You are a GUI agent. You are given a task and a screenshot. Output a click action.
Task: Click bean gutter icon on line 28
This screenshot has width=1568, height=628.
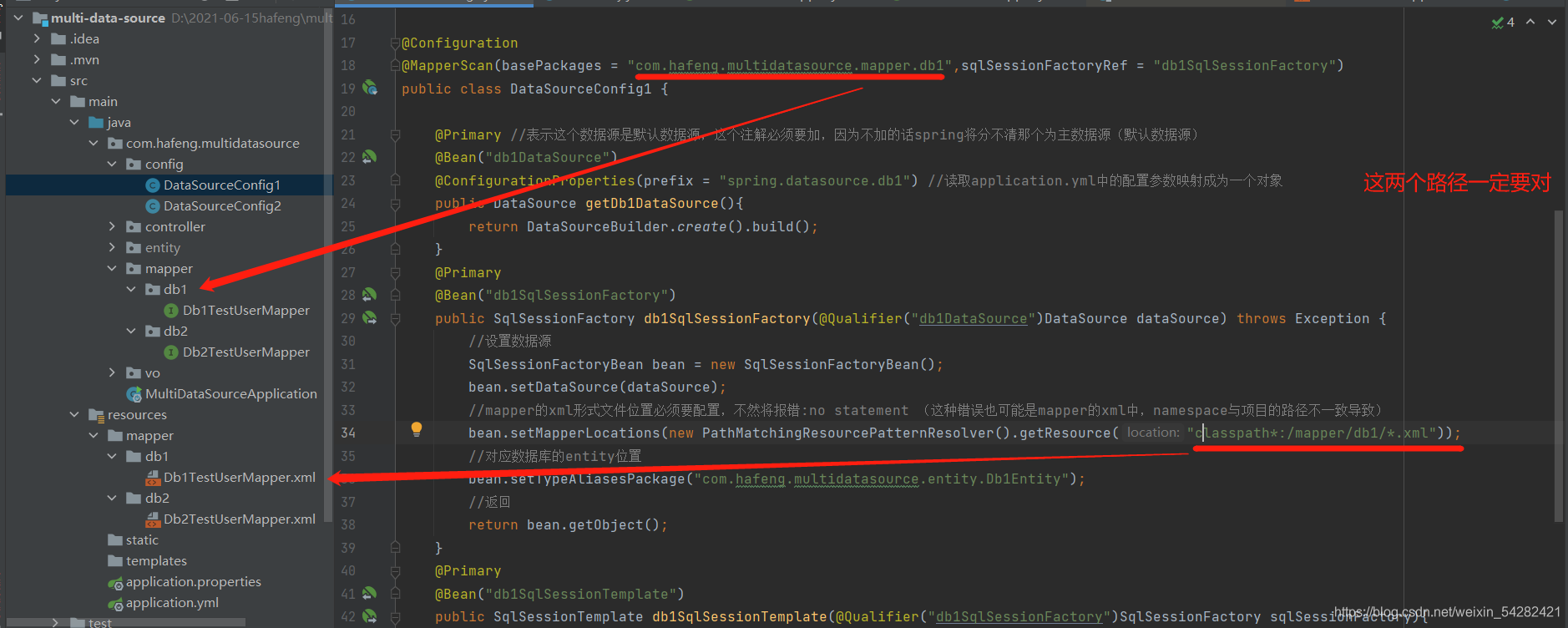click(369, 294)
